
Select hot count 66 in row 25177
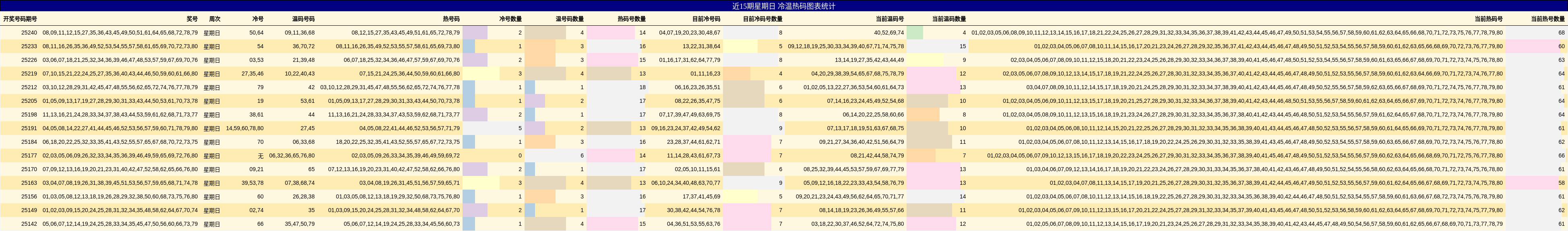coord(1561,155)
